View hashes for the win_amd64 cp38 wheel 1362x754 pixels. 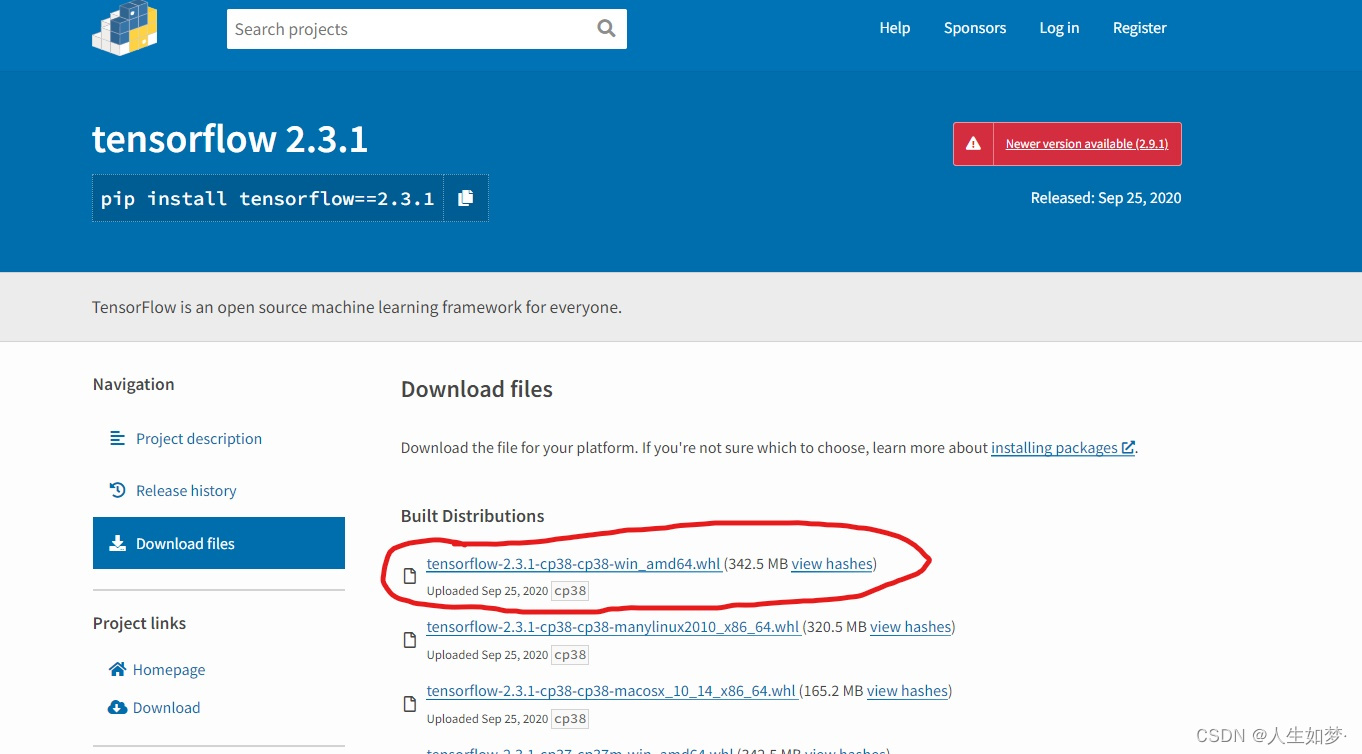click(832, 564)
